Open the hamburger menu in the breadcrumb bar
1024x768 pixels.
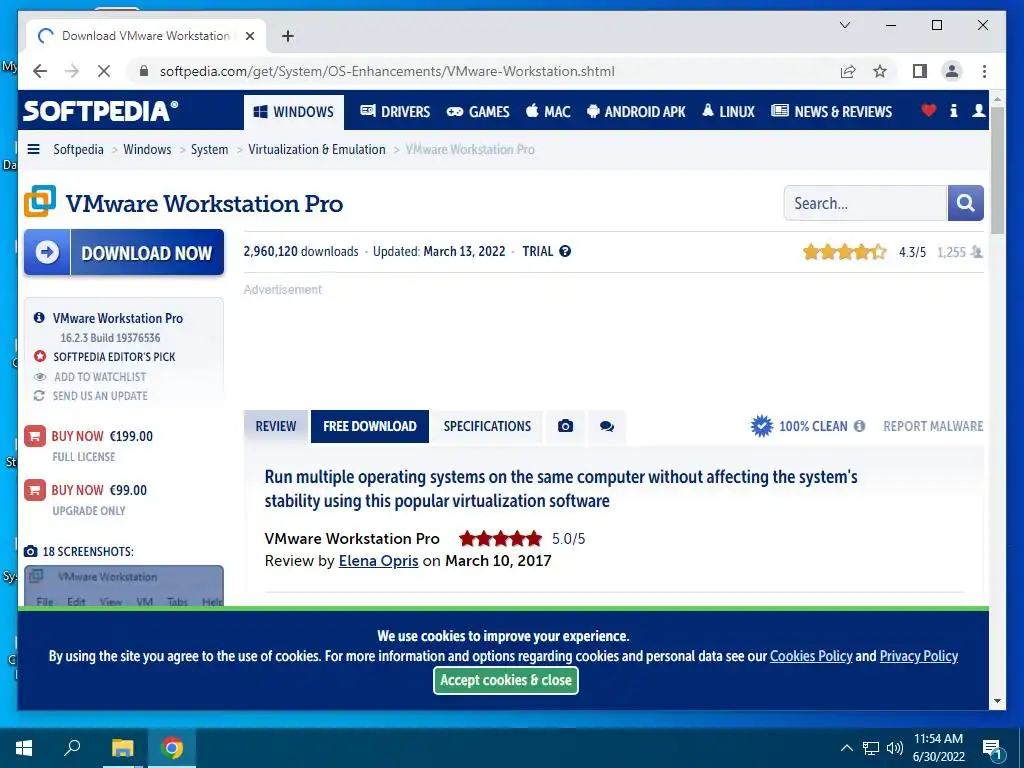point(33,150)
